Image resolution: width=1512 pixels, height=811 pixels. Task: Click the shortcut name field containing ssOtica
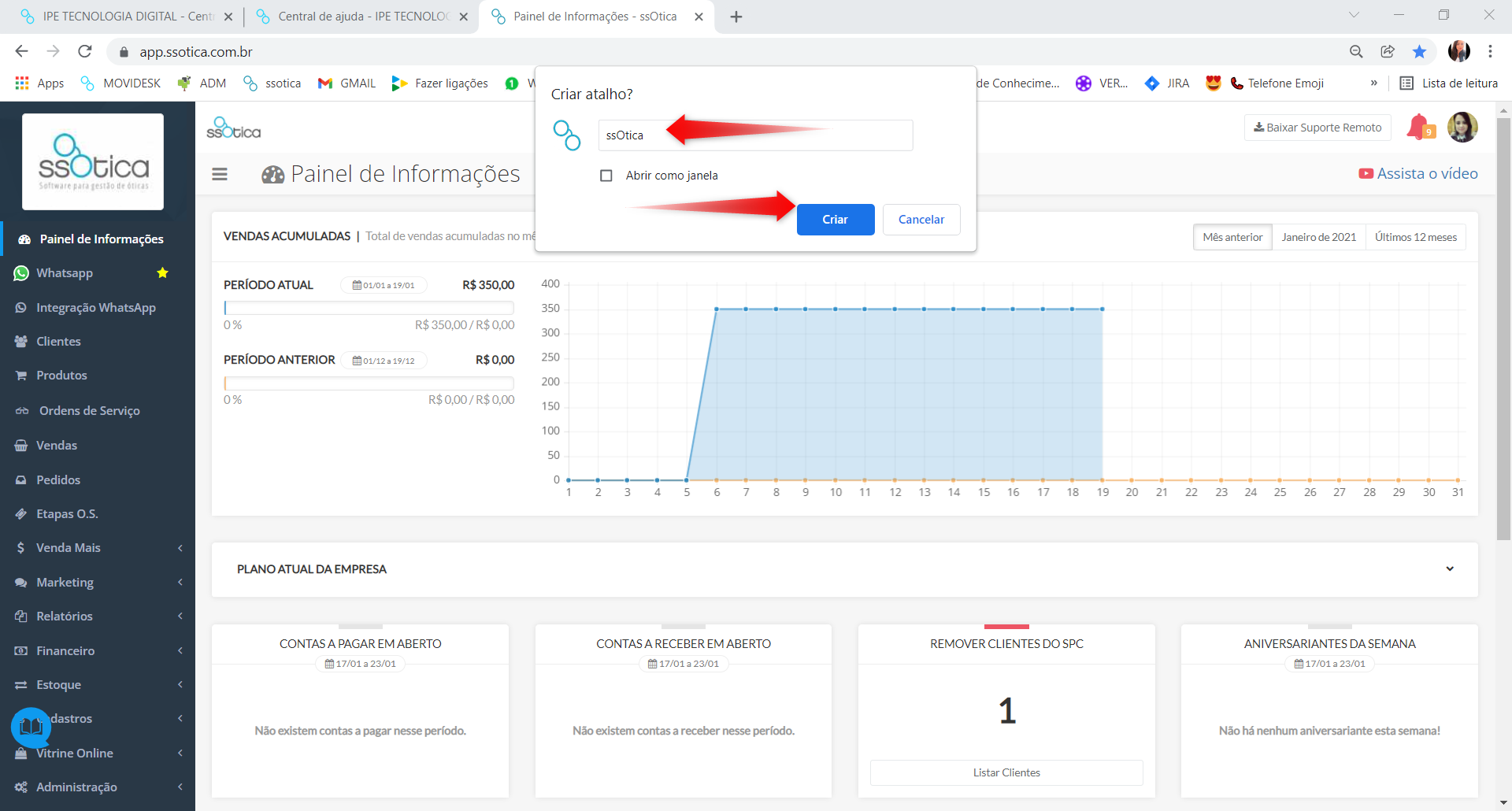[x=755, y=135]
